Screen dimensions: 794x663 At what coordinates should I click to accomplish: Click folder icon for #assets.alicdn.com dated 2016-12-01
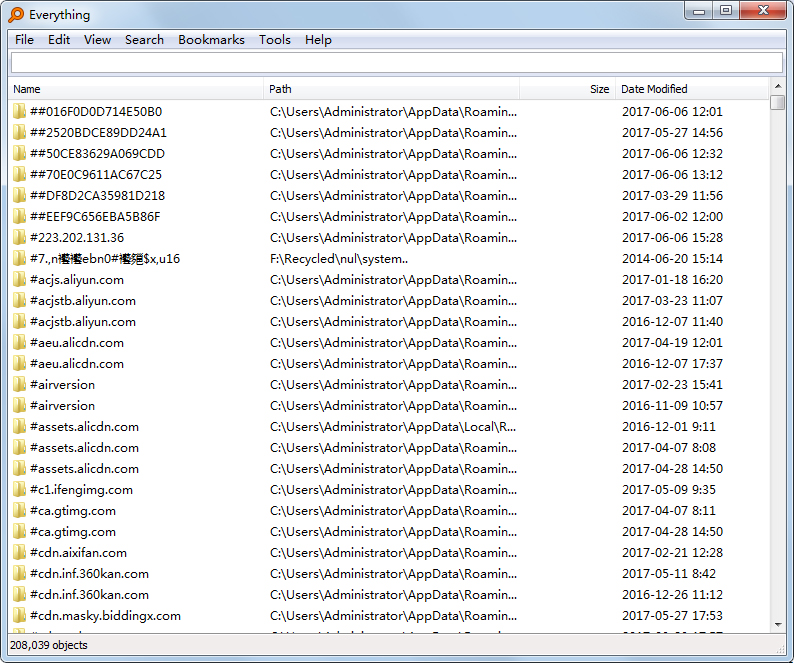tap(19, 427)
